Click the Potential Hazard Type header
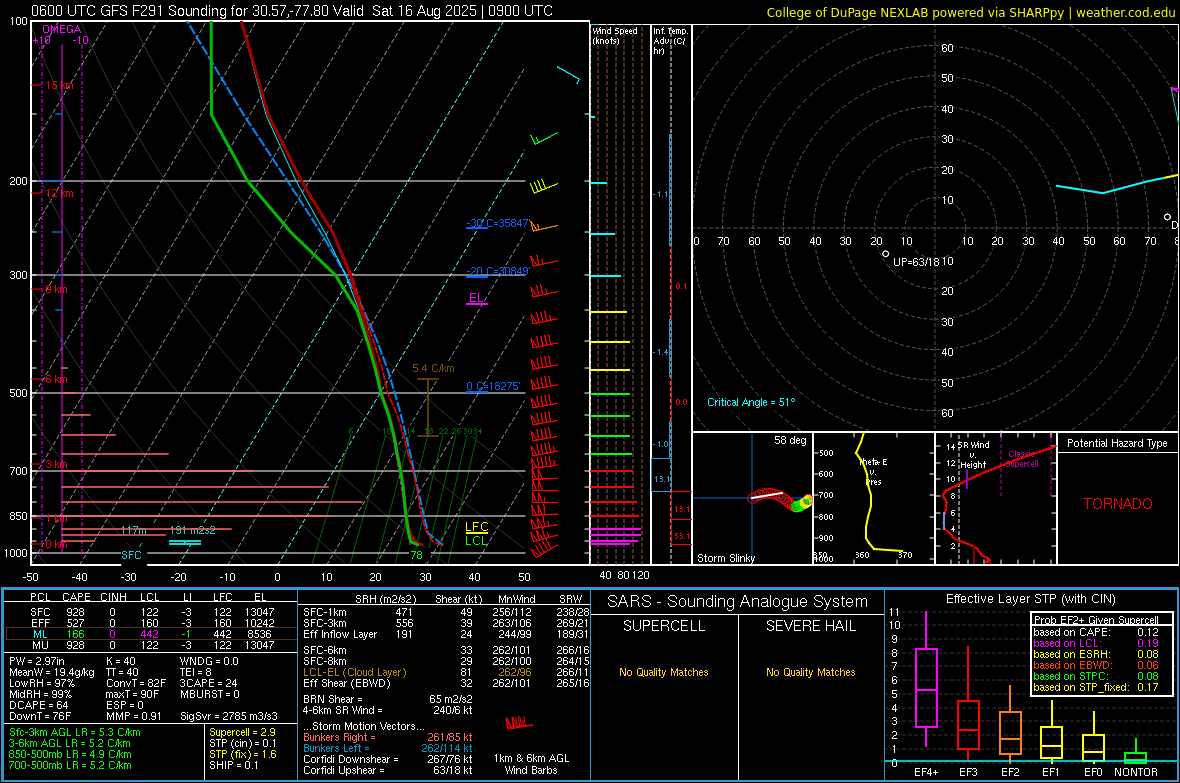Image resolution: width=1180 pixels, height=783 pixels. [x=1118, y=443]
